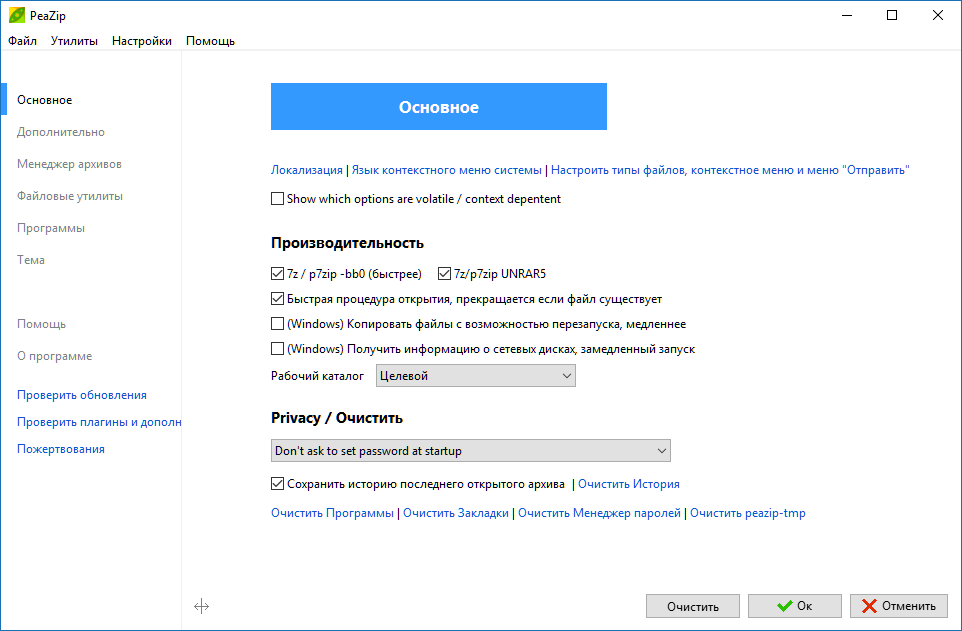962x631 pixels.
Task: Maximize the PeaZip window
Action: (x=892, y=15)
